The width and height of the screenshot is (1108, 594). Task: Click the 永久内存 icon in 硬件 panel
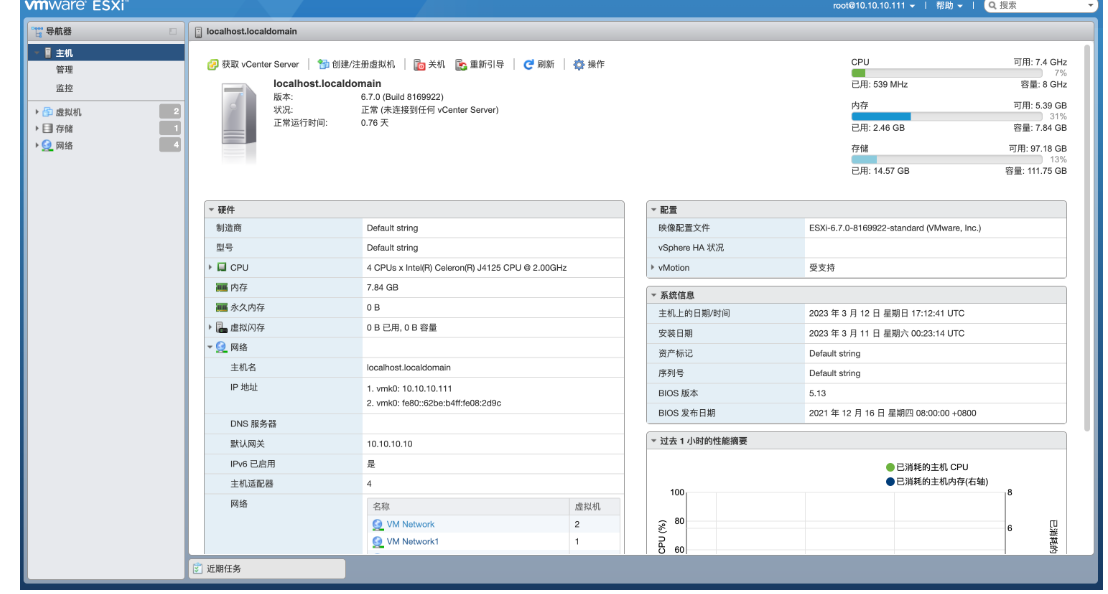222,307
